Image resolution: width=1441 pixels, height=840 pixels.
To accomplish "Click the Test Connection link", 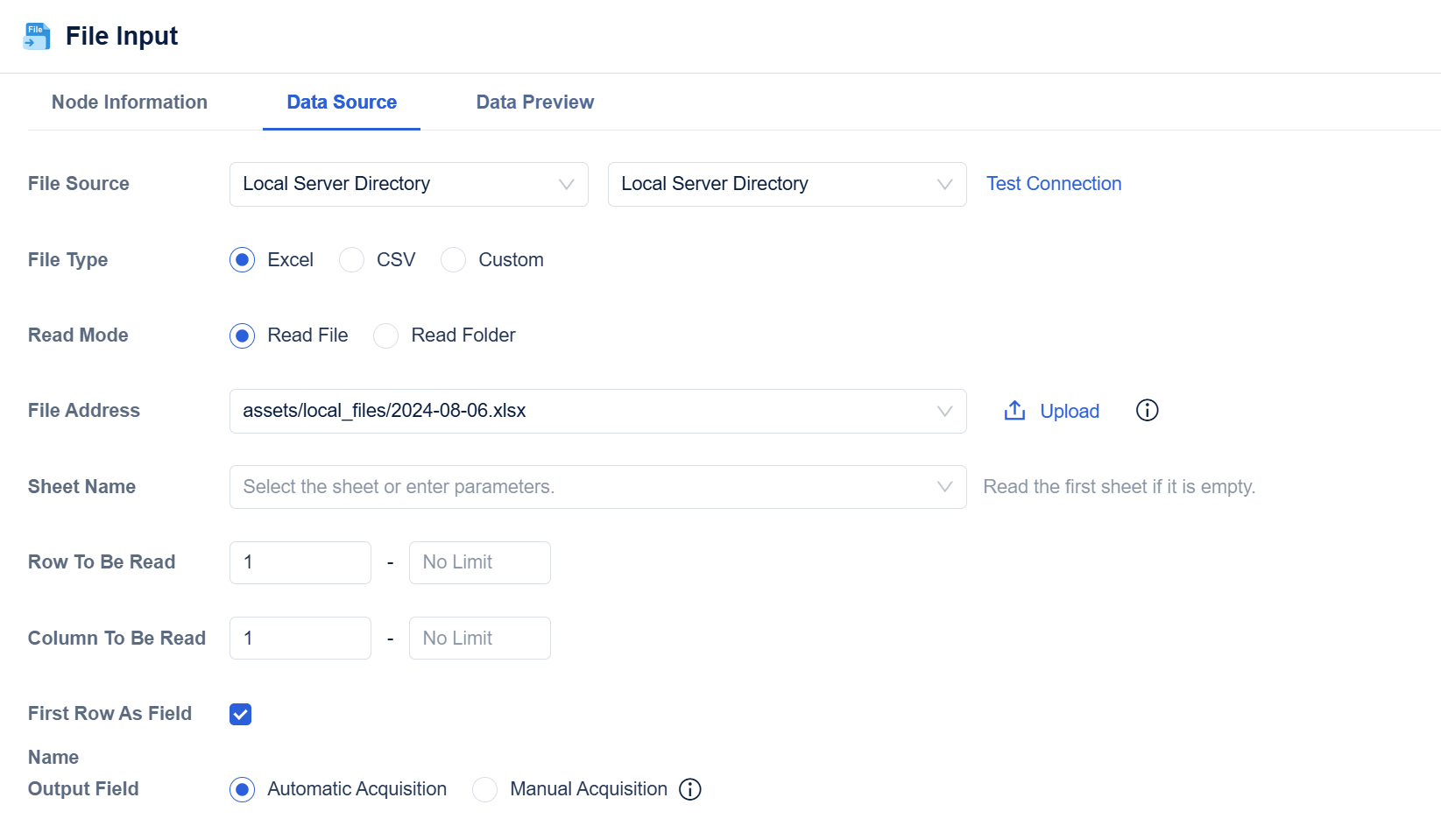I will [x=1054, y=184].
